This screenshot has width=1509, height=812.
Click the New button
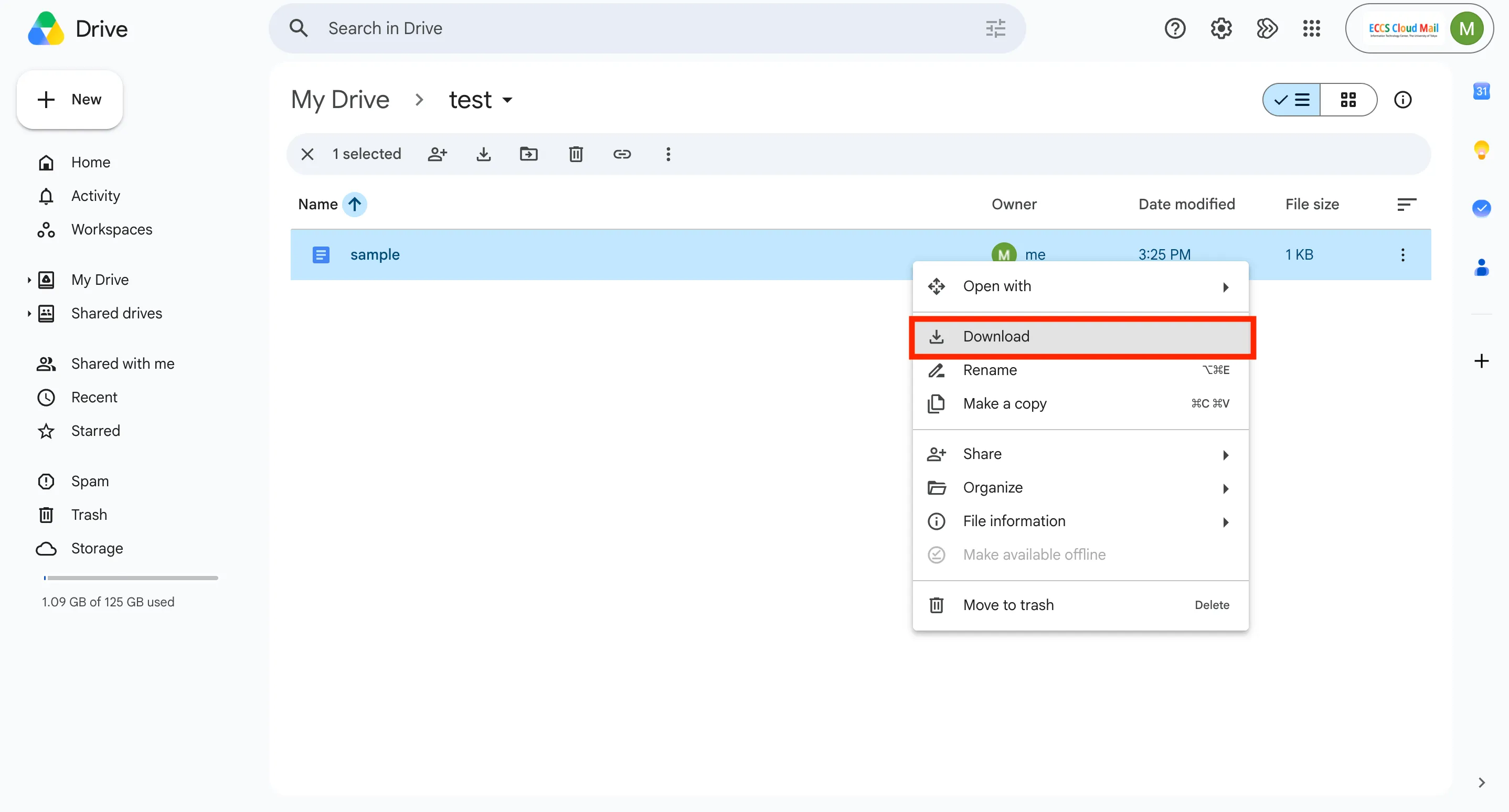tap(70, 100)
